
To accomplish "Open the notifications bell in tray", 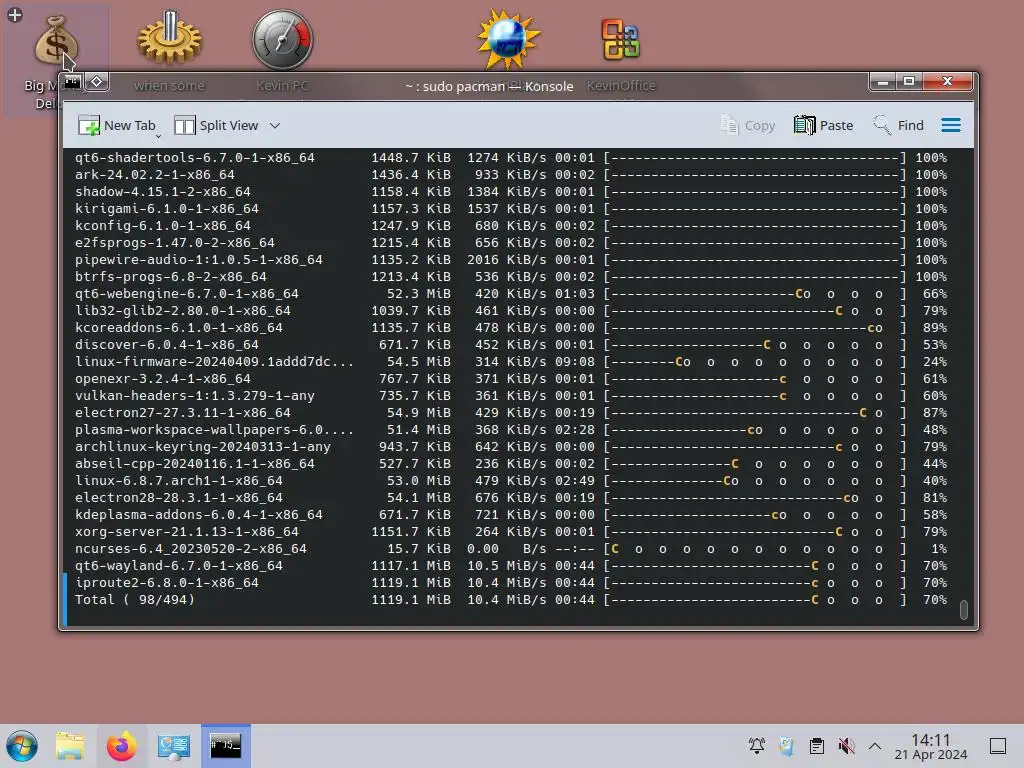I will click(x=757, y=746).
